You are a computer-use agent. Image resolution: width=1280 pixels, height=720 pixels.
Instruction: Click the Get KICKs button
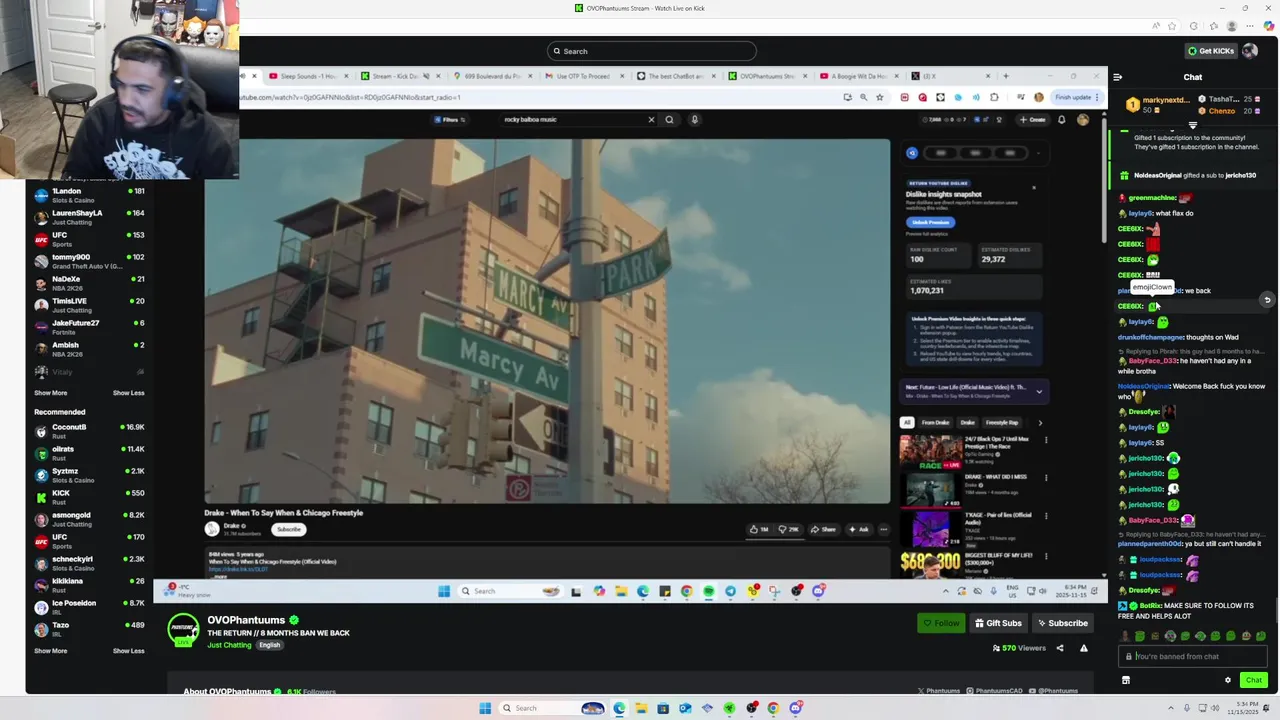[x=1210, y=51]
